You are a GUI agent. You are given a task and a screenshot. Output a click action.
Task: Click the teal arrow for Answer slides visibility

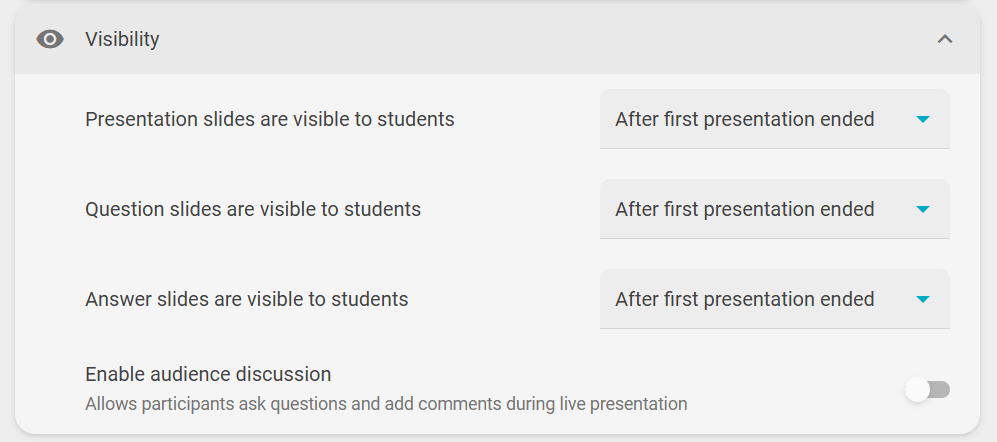coord(923,299)
